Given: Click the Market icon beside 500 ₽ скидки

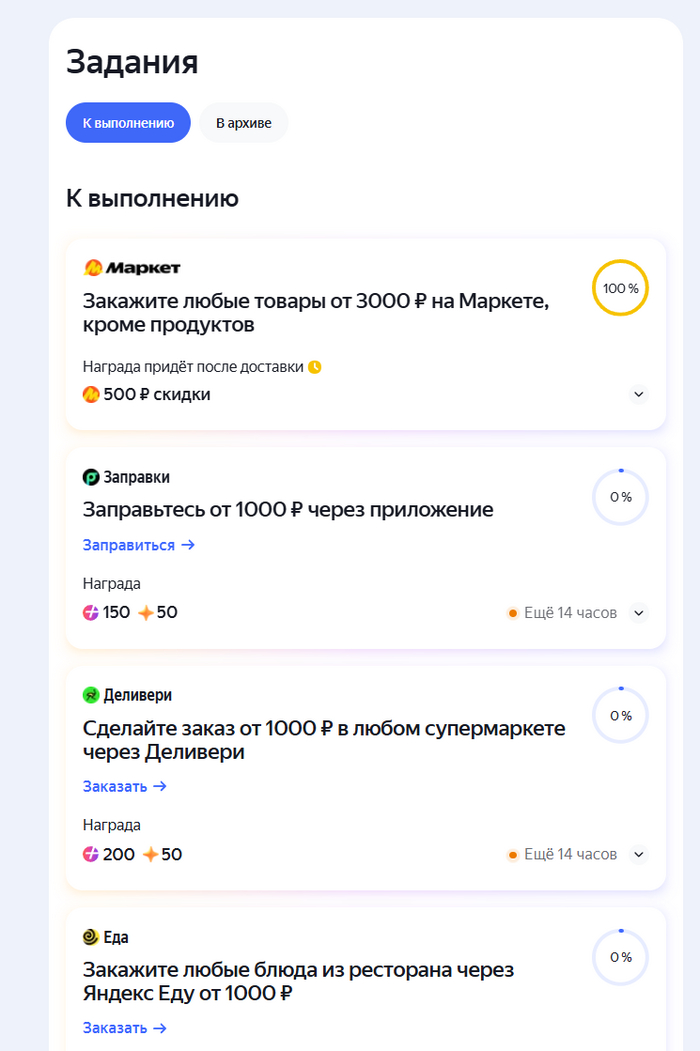Looking at the screenshot, I should coord(91,394).
